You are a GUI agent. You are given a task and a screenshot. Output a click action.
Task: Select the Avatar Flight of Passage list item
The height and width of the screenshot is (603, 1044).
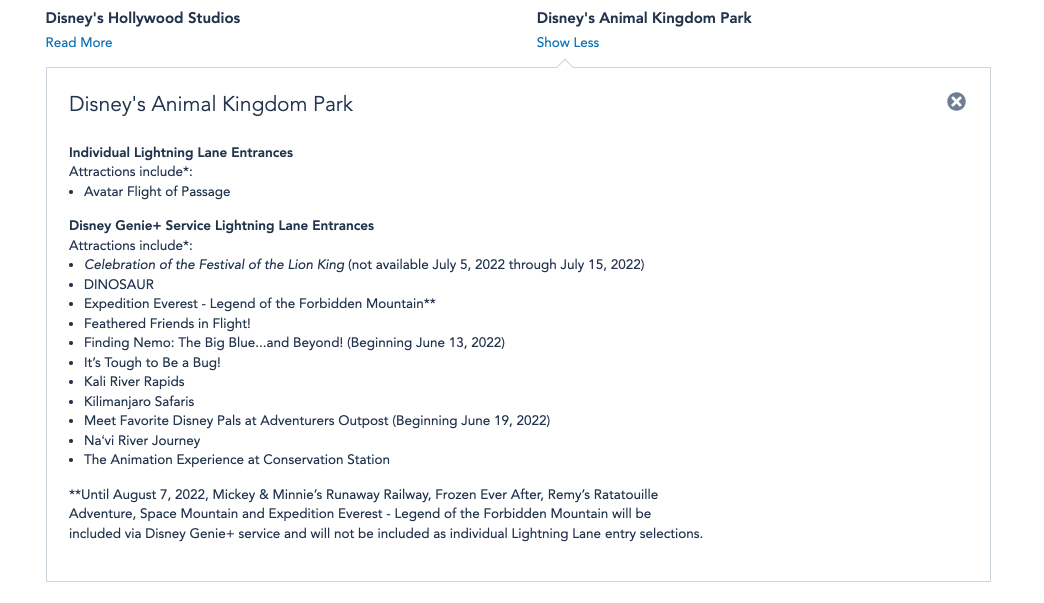pyautogui.click(x=157, y=191)
